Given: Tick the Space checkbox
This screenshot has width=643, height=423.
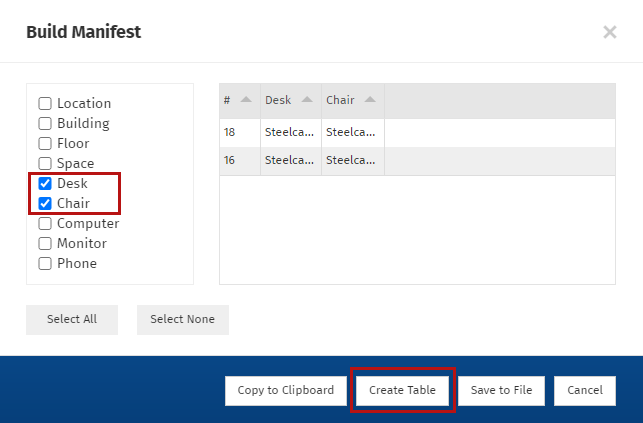Looking at the screenshot, I should tap(45, 164).
